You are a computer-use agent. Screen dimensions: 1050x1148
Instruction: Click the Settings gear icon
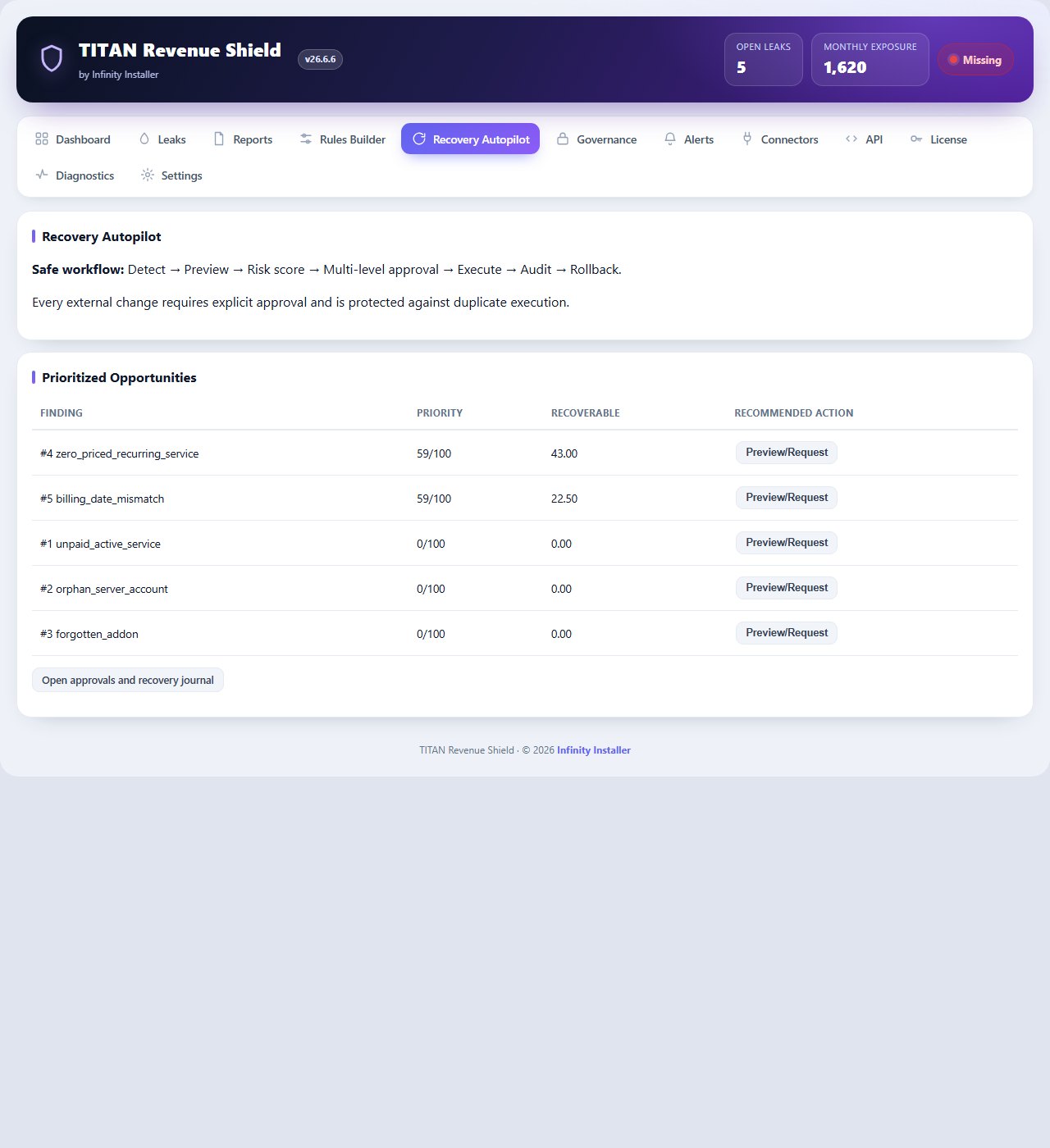point(148,175)
